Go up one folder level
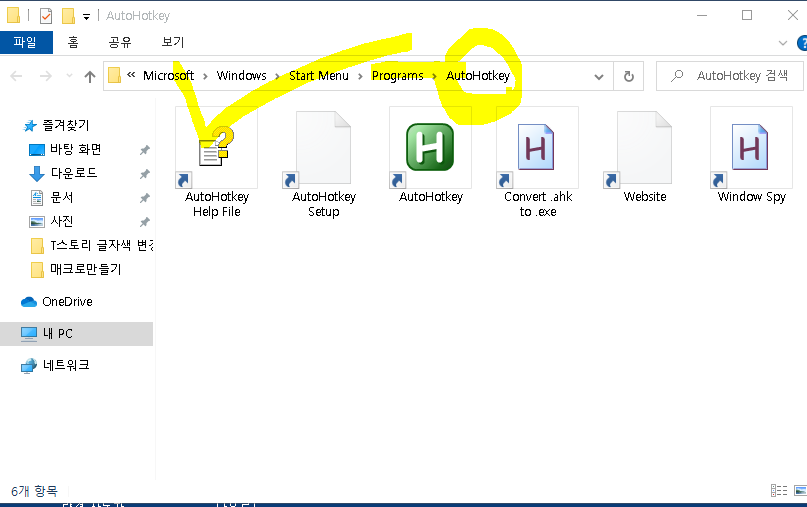Image resolution: width=807 pixels, height=507 pixels. [90, 77]
